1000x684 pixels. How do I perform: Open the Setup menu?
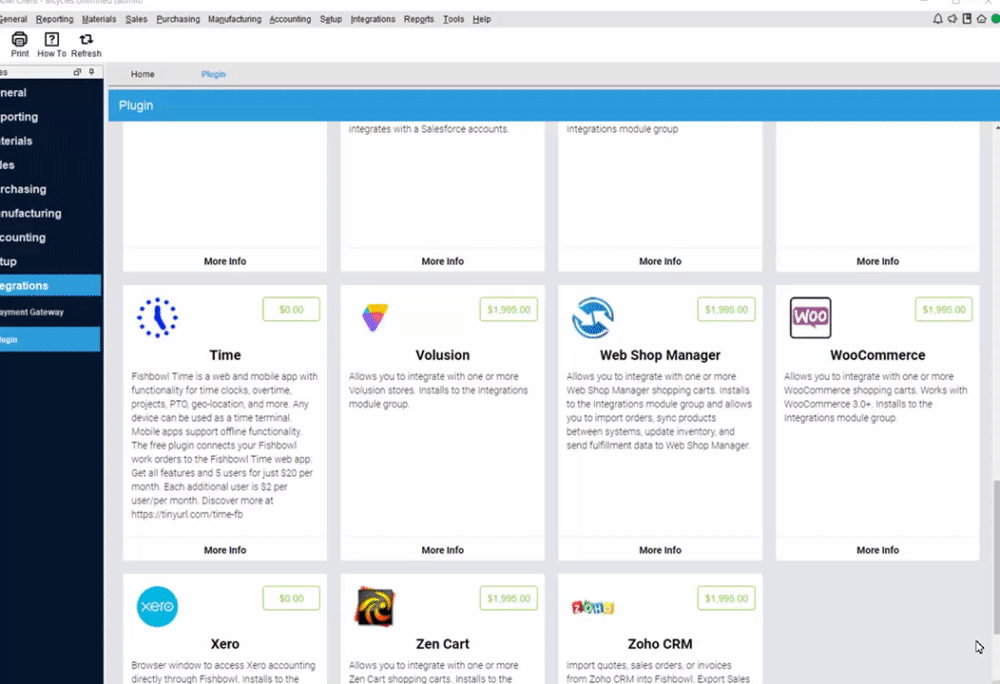click(331, 19)
